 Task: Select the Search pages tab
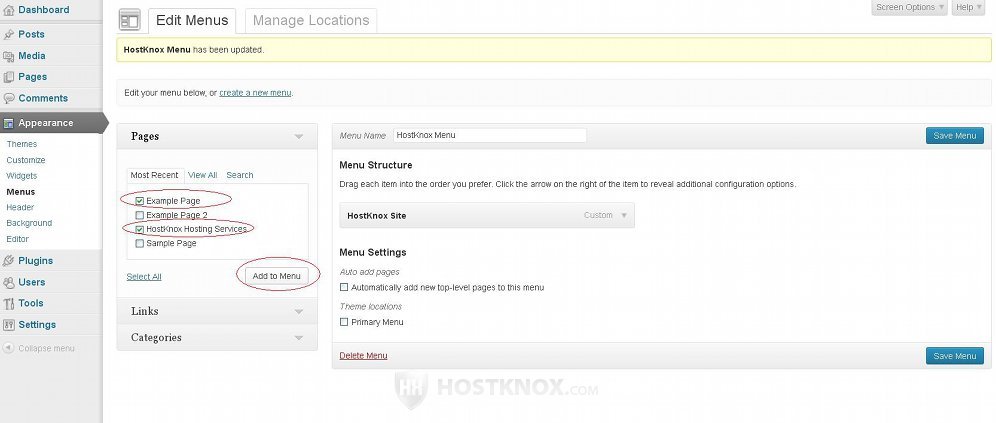239,175
